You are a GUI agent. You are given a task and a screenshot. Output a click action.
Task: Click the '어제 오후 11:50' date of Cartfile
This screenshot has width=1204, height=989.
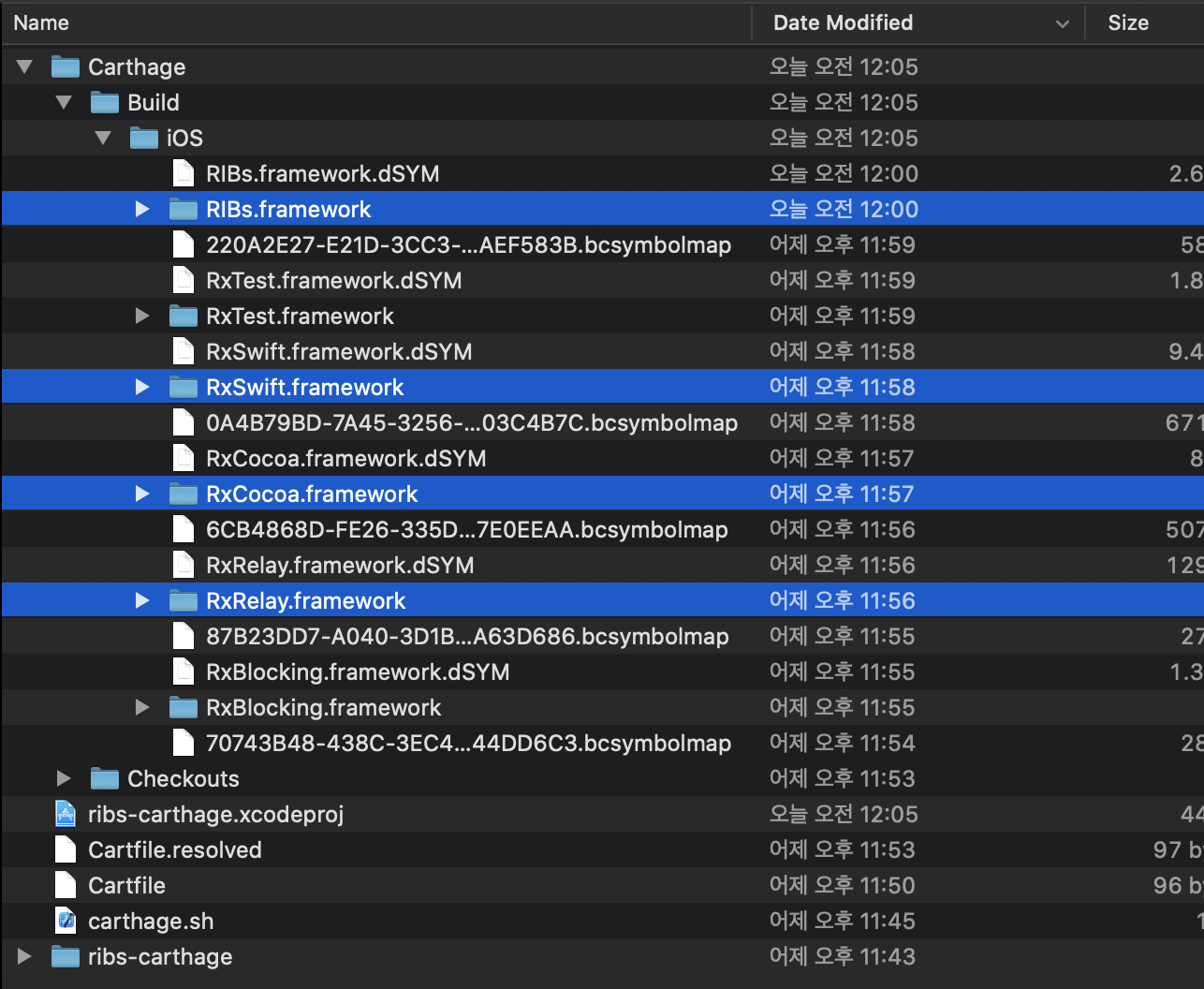coord(843,885)
